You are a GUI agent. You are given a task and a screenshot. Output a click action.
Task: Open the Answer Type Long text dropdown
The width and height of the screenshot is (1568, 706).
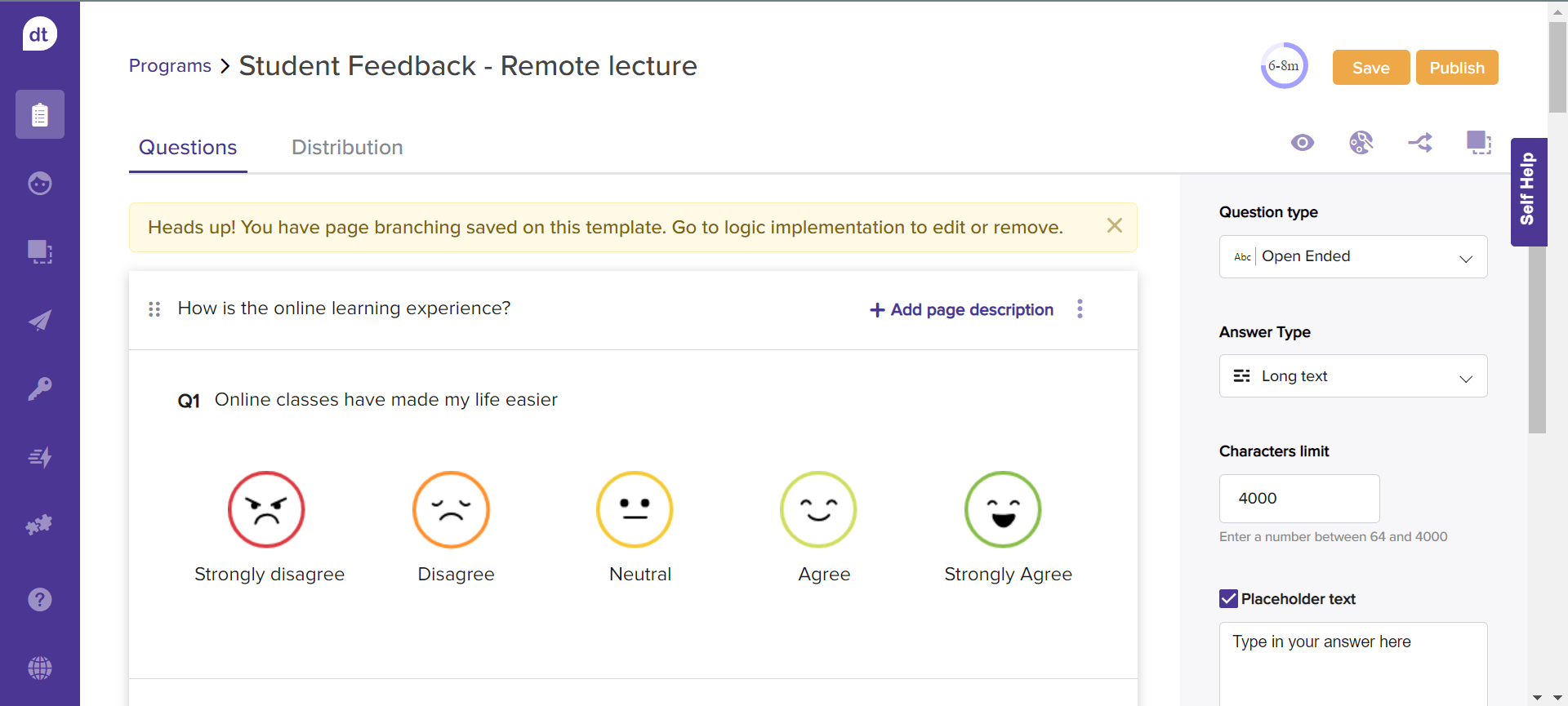[x=1352, y=376]
